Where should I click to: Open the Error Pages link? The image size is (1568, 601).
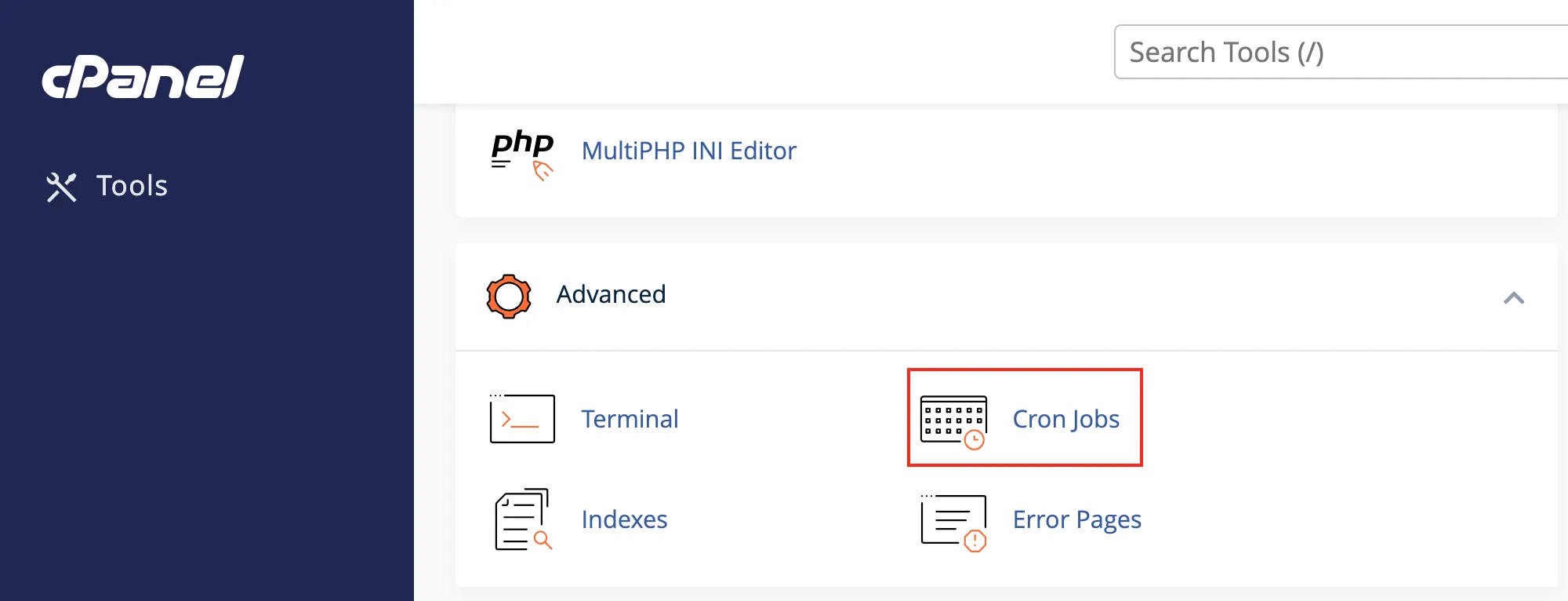coord(1076,519)
